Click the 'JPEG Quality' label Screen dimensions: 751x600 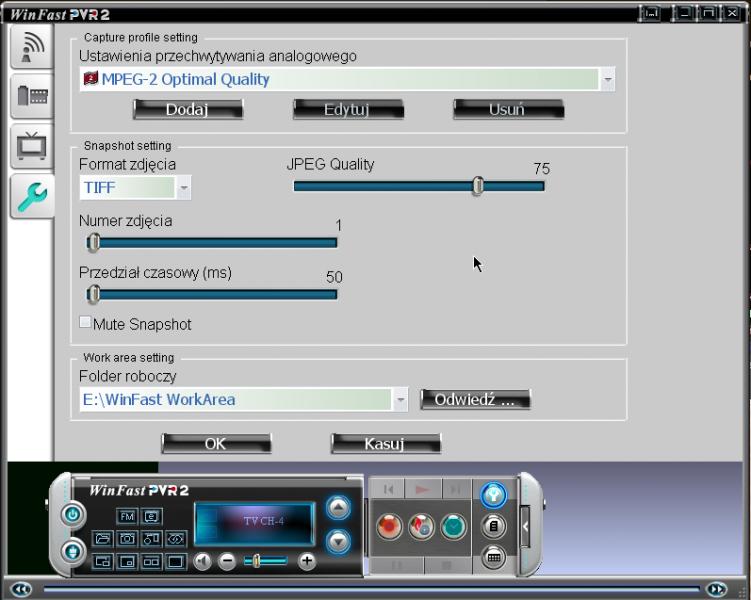coord(330,164)
